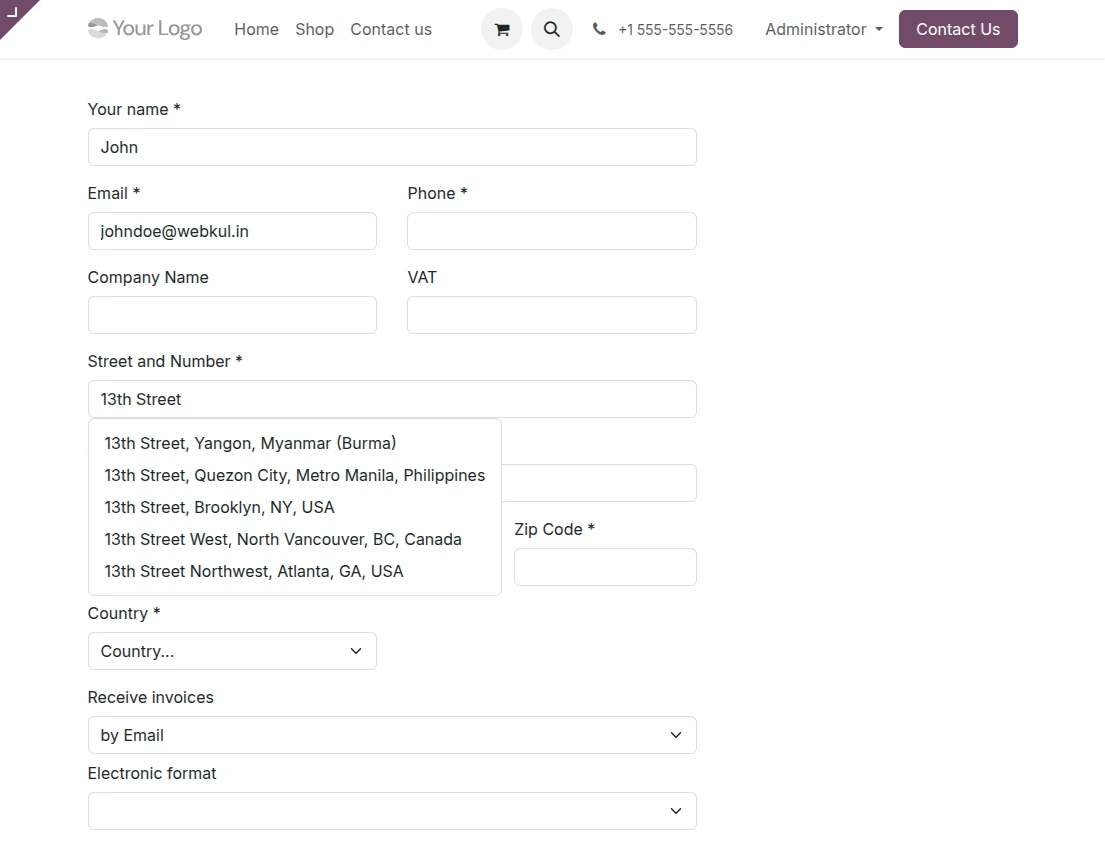Click the chevron on the Electronic format field
Image resolution: width=1105 pixels, height=863 pixels.
[x=675, y=811]
